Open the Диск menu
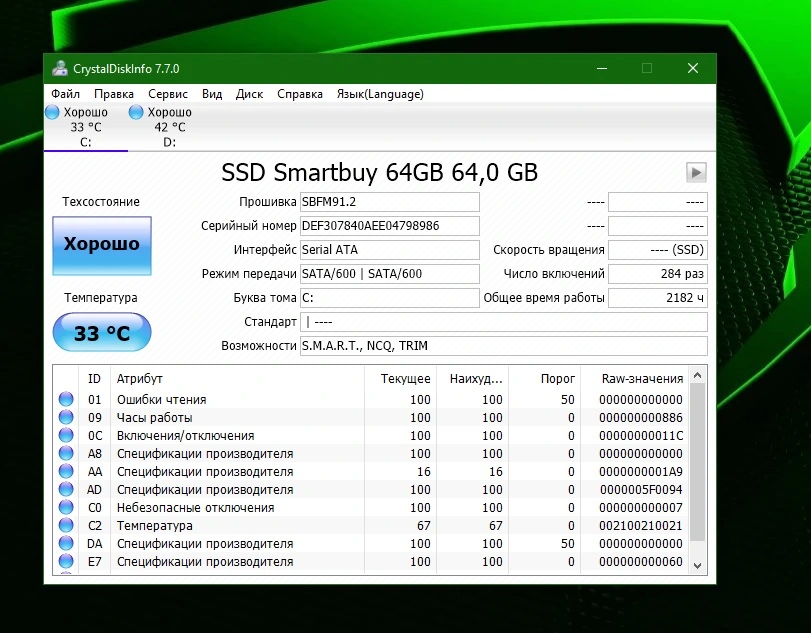This screenshot has width=811, height=633. pyautogui.click(x=249, y=94)
